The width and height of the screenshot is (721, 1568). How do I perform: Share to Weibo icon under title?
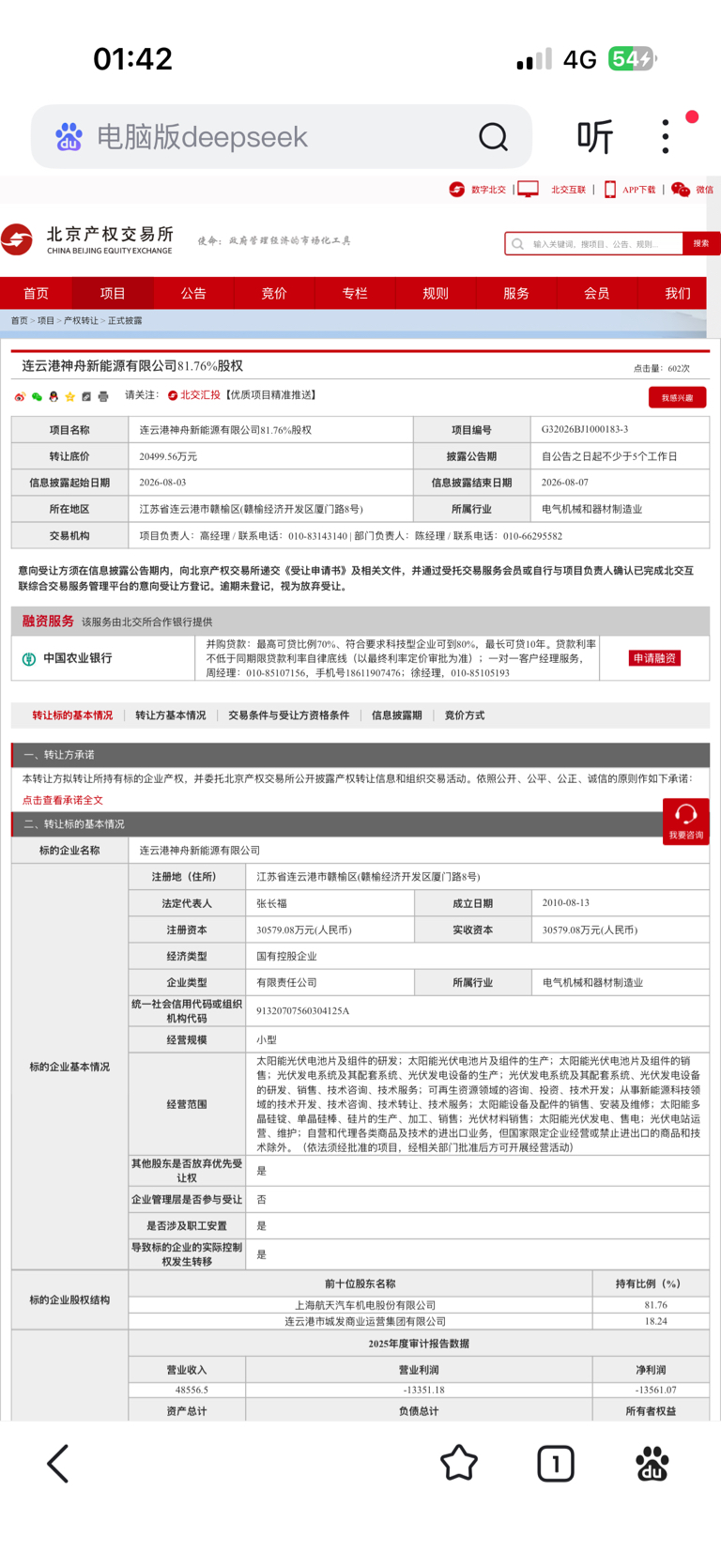(20, 397)
